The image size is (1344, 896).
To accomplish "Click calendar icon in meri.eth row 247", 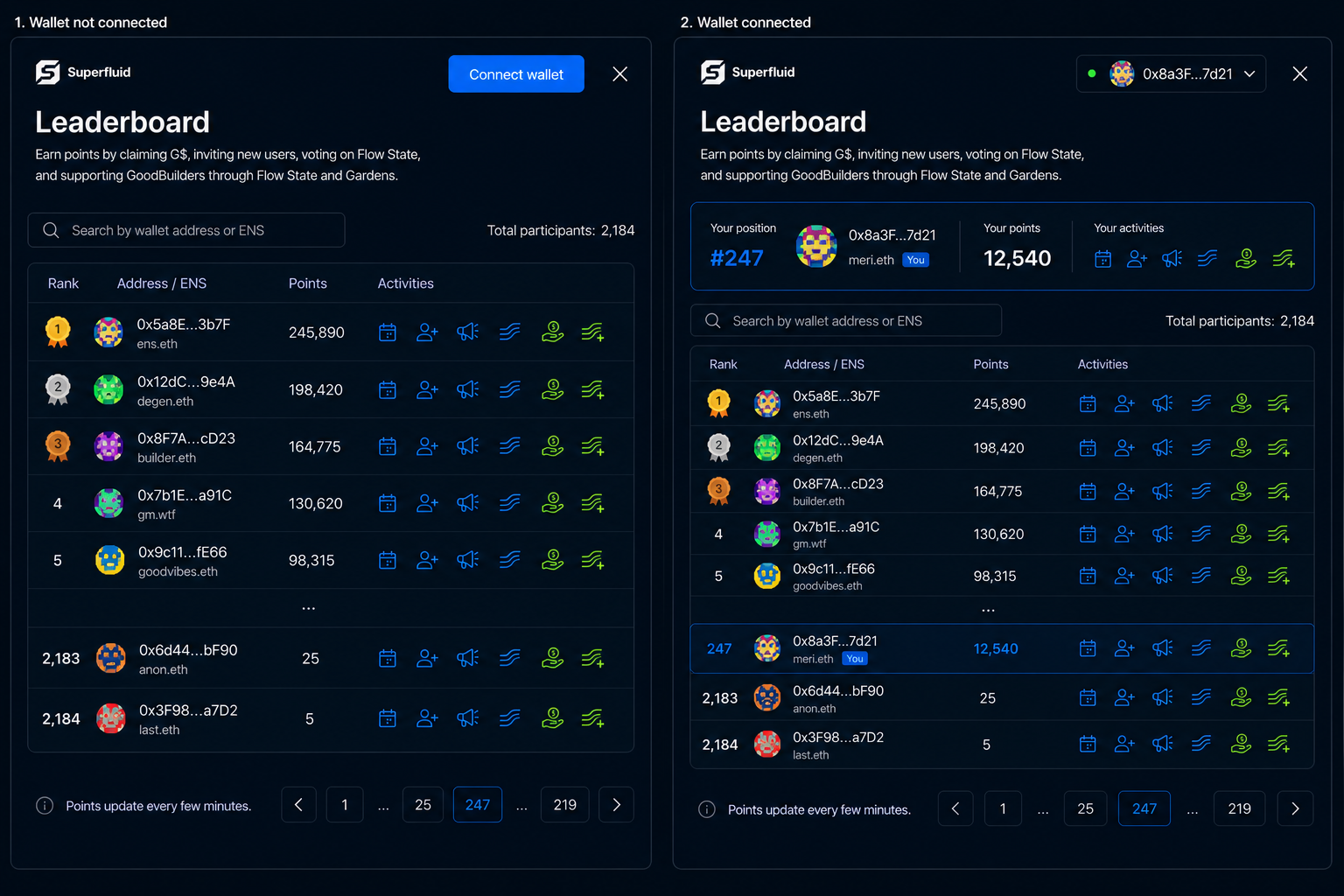I will tap(1088, 648).
